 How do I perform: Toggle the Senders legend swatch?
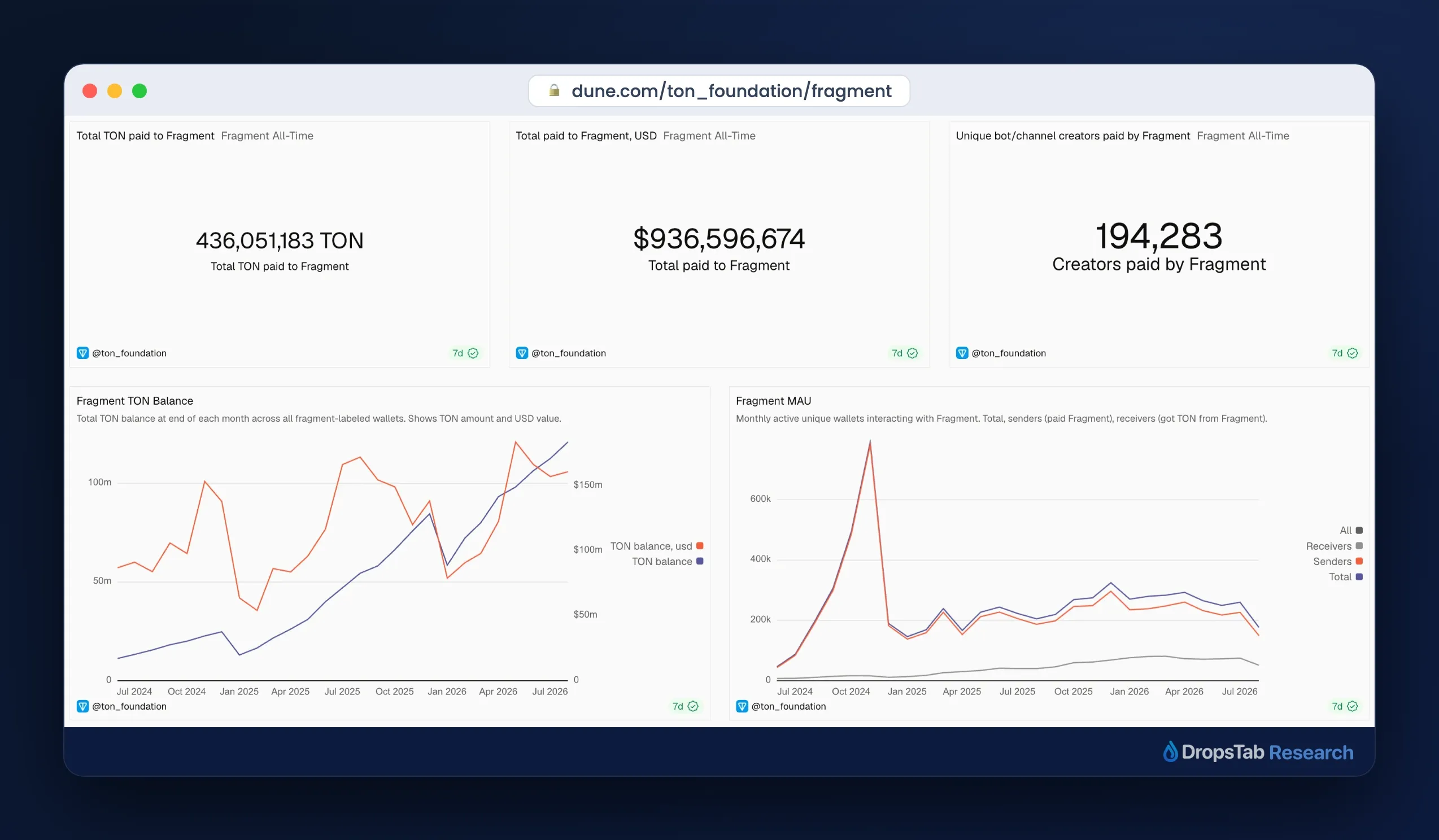click(x=1359, y=562)
